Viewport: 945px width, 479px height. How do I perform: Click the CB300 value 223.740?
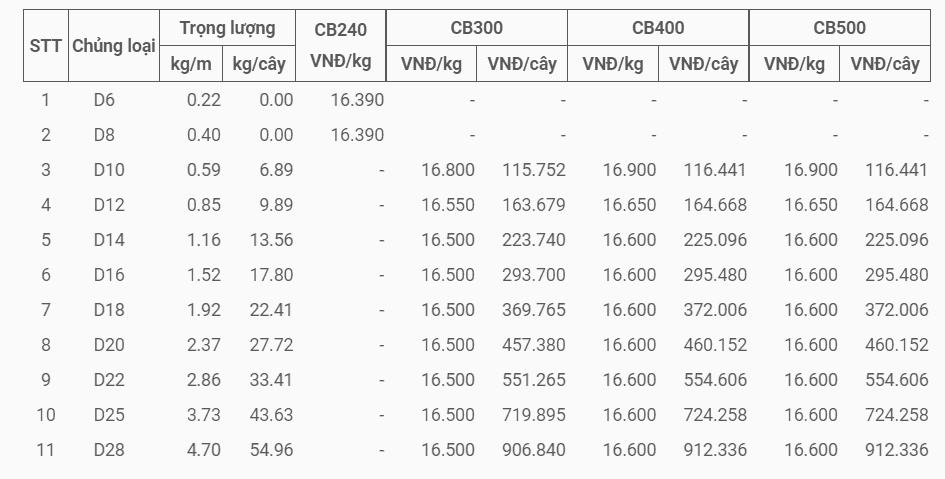pos(534,240)
